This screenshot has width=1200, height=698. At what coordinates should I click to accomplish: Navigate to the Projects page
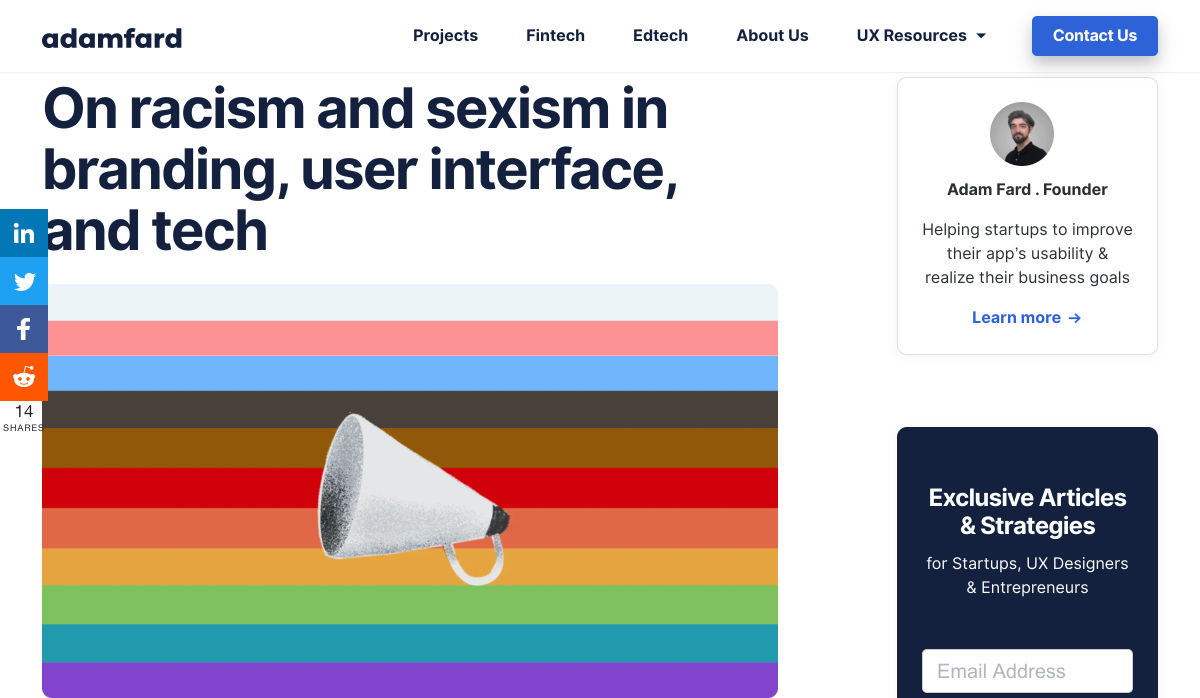click(x=445, y=36)
